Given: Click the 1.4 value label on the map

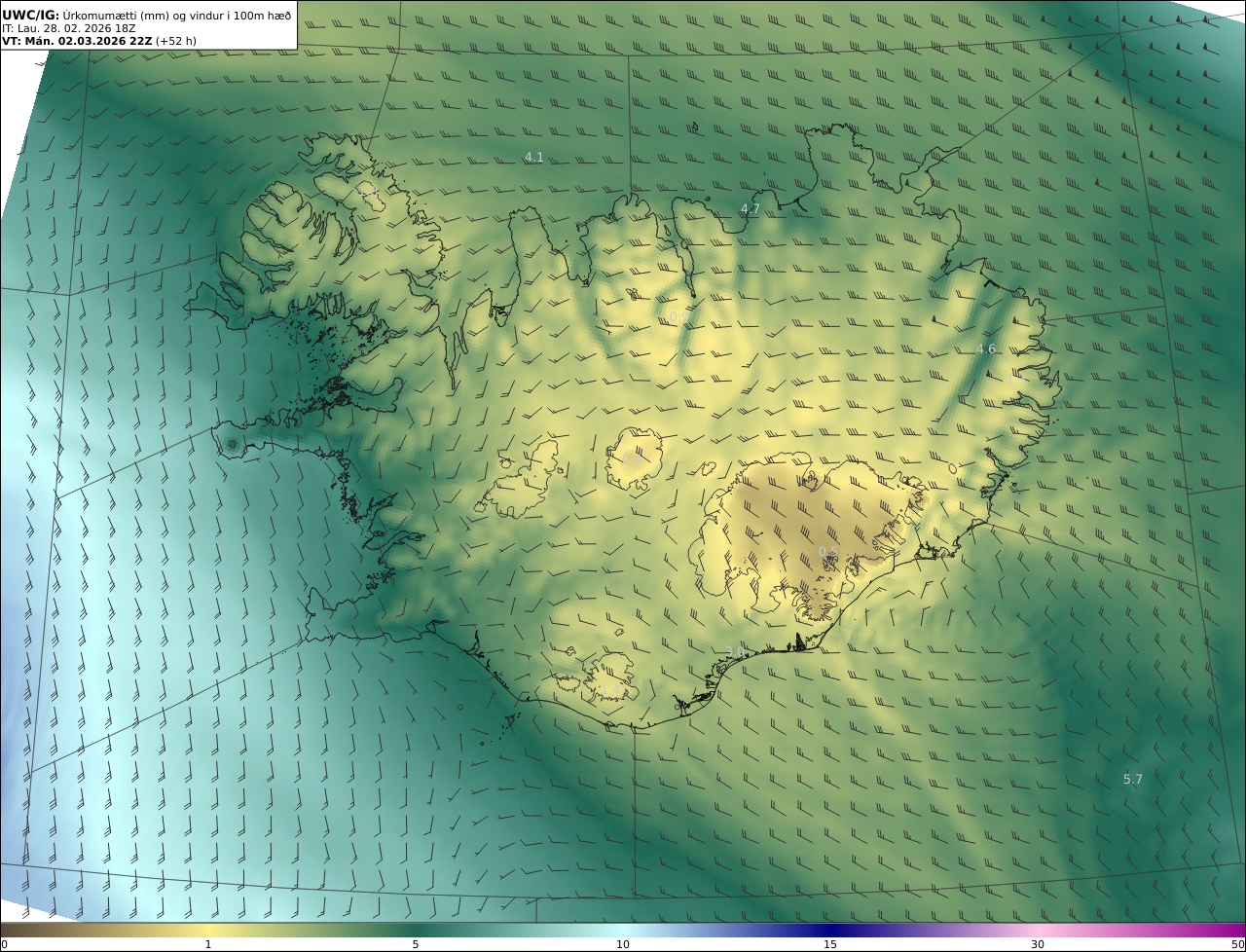Looking at the screenshot, I should [x=609, y=690].
